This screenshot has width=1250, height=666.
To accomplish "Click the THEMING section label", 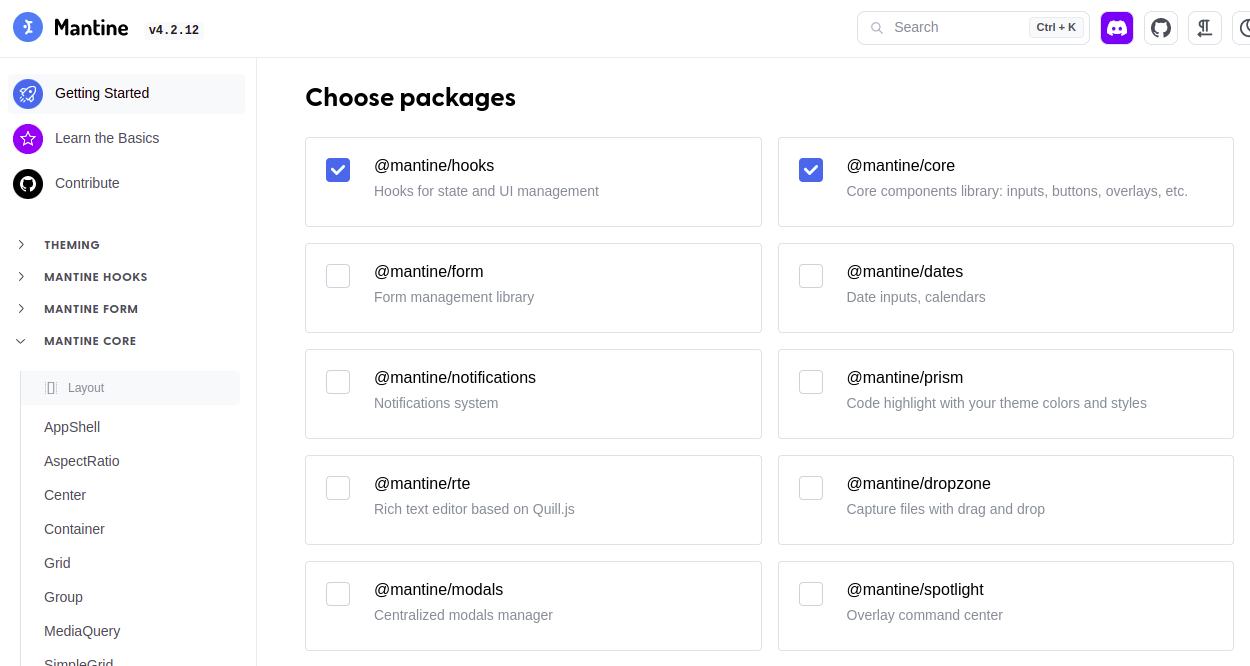I will [72, 245].
